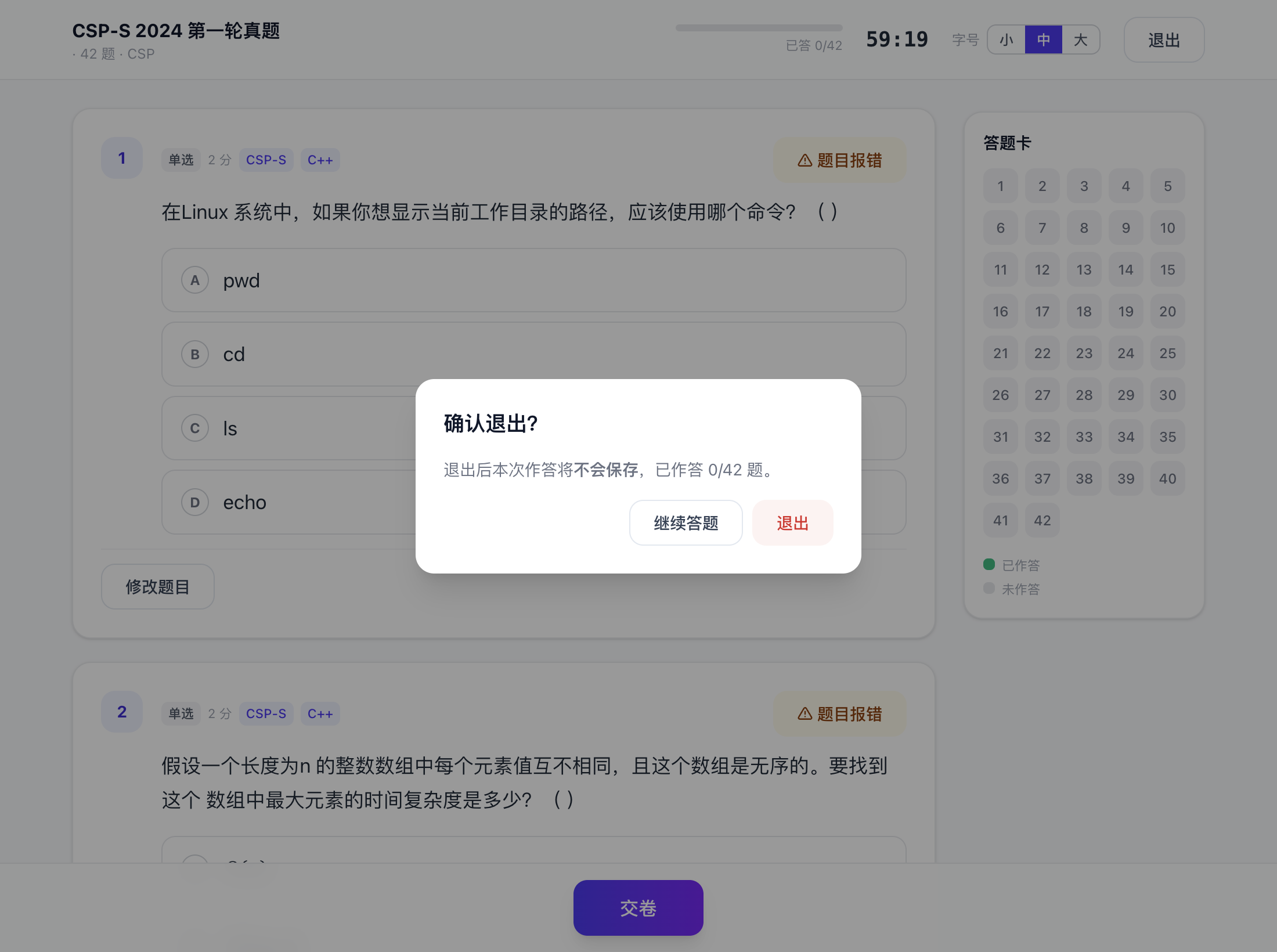Screen dimensions: 1277x952
Task: Click the 已答 0/42 counter
Action: tap(814, 46)
